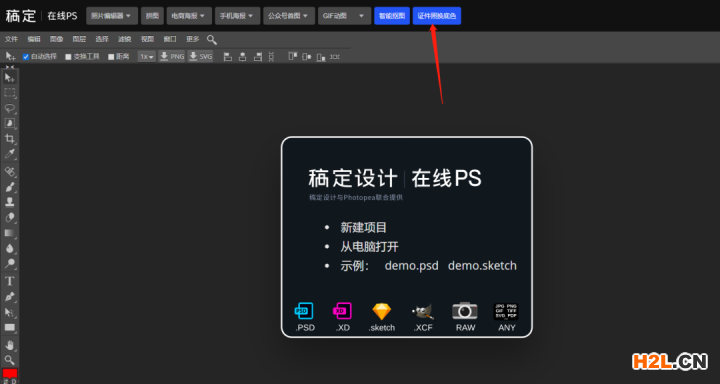Viewport: 720px width, 384px height.
Task: Select the Move tool in the left toolbar
Action: 10,78
